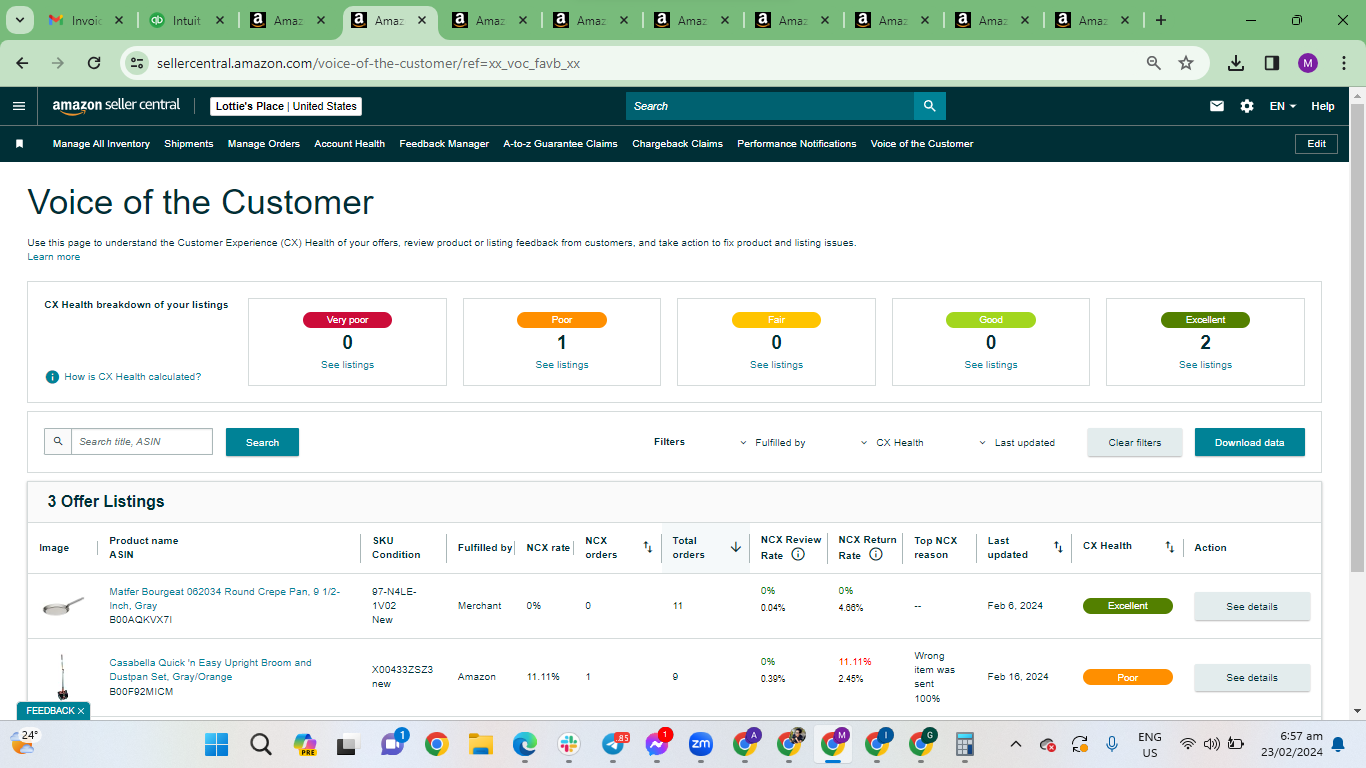
Task: Click See details for Casabella broom
Action: pyautogui.click(x=1252, y=677)
